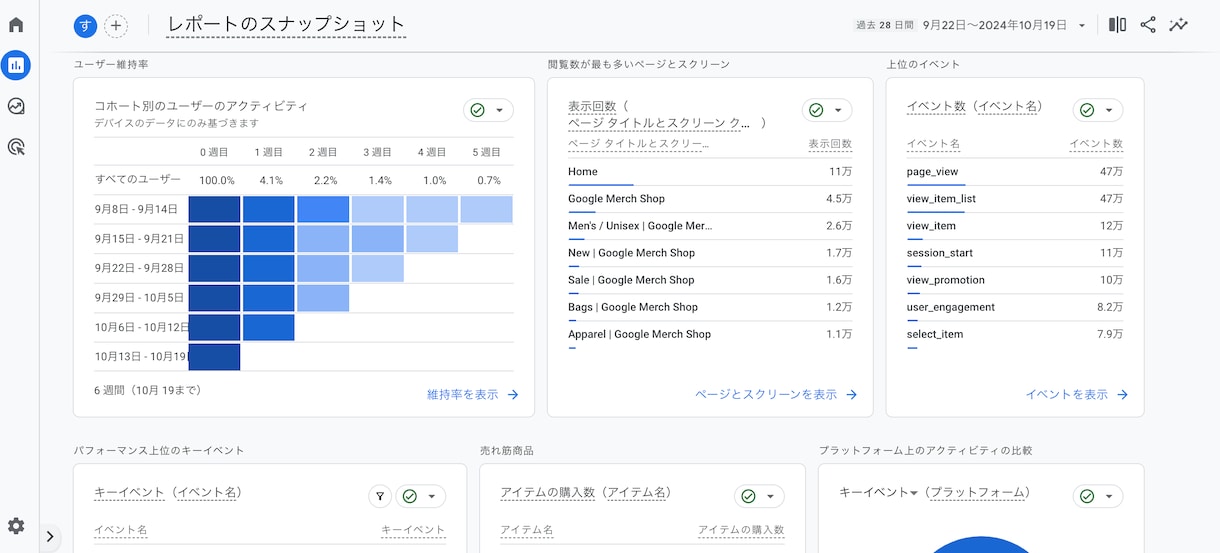Screen dimensions: 1220x553
Task: Select the New | Google Merch Shop row
Action: click(710, 253)
